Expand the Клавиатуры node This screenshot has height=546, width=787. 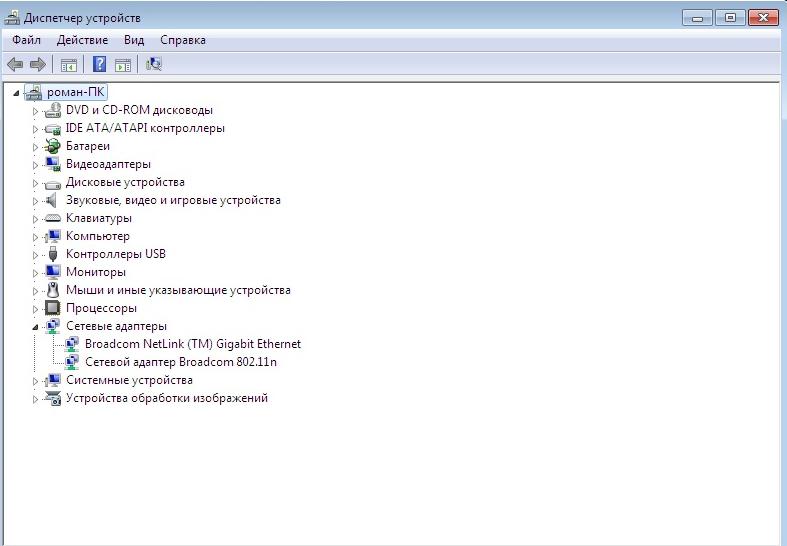tap(35, 219)
